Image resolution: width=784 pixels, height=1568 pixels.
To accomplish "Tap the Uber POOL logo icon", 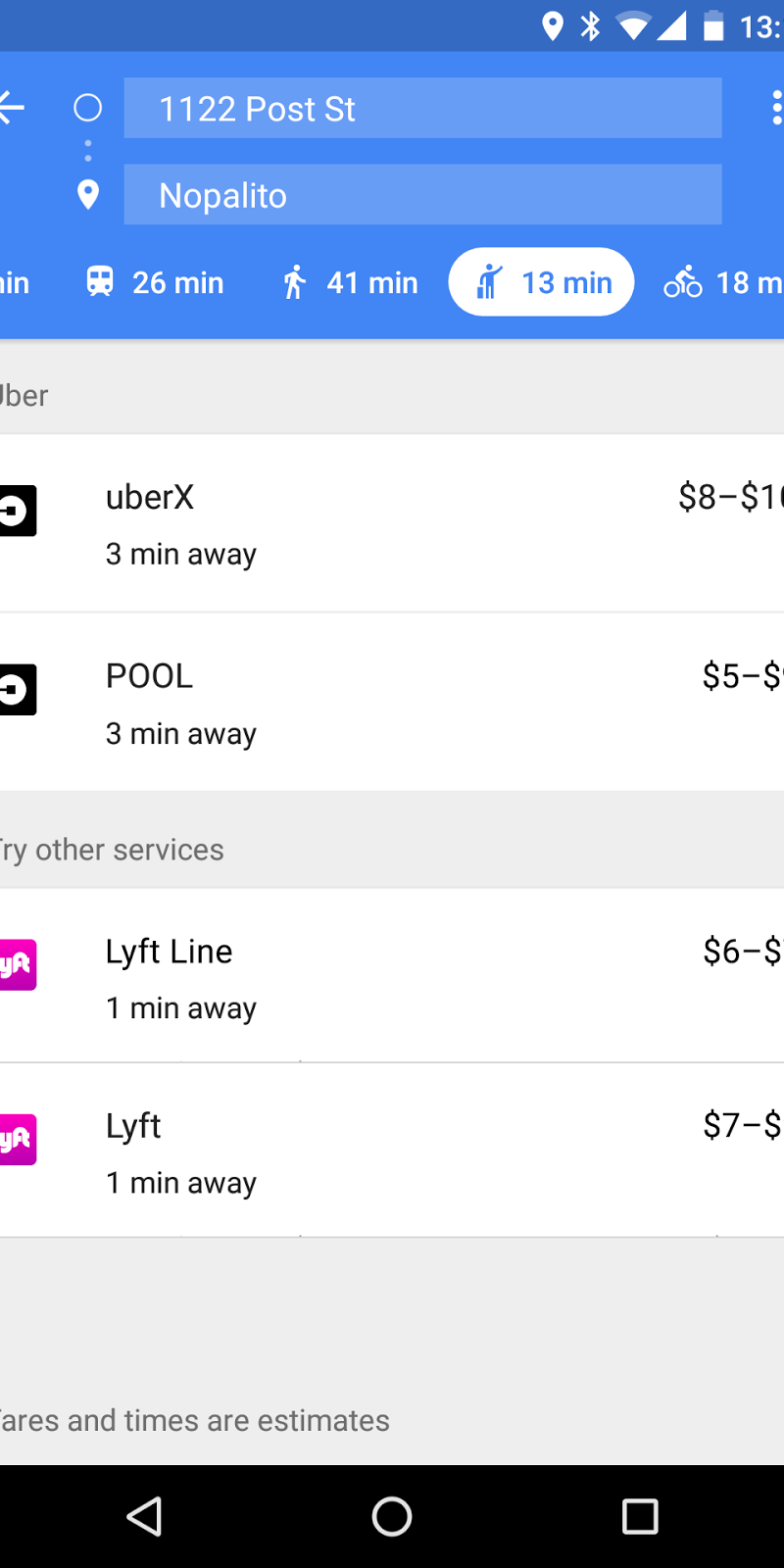I will (17, 690).
